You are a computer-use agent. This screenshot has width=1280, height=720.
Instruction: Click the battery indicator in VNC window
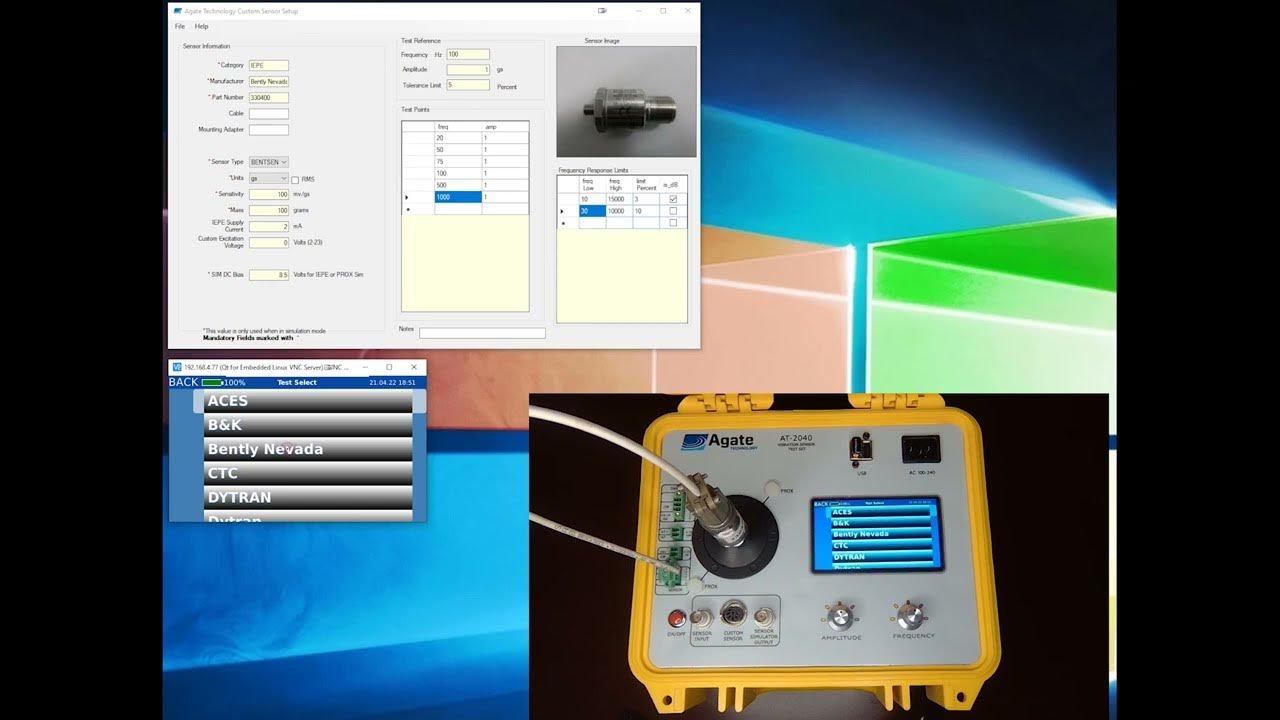click(212, 383)
